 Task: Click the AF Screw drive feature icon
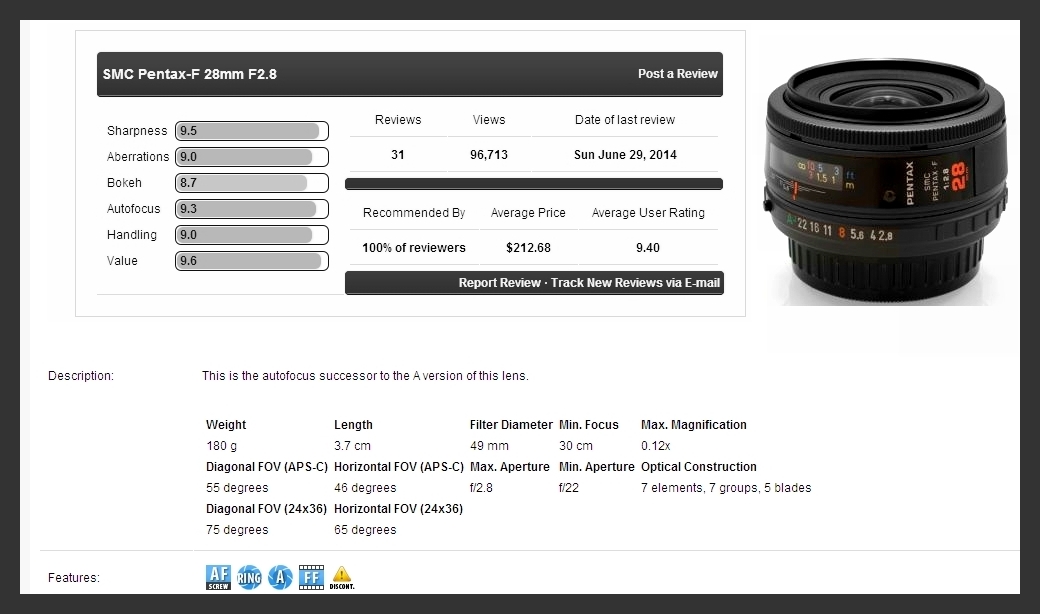coord(218,577)
